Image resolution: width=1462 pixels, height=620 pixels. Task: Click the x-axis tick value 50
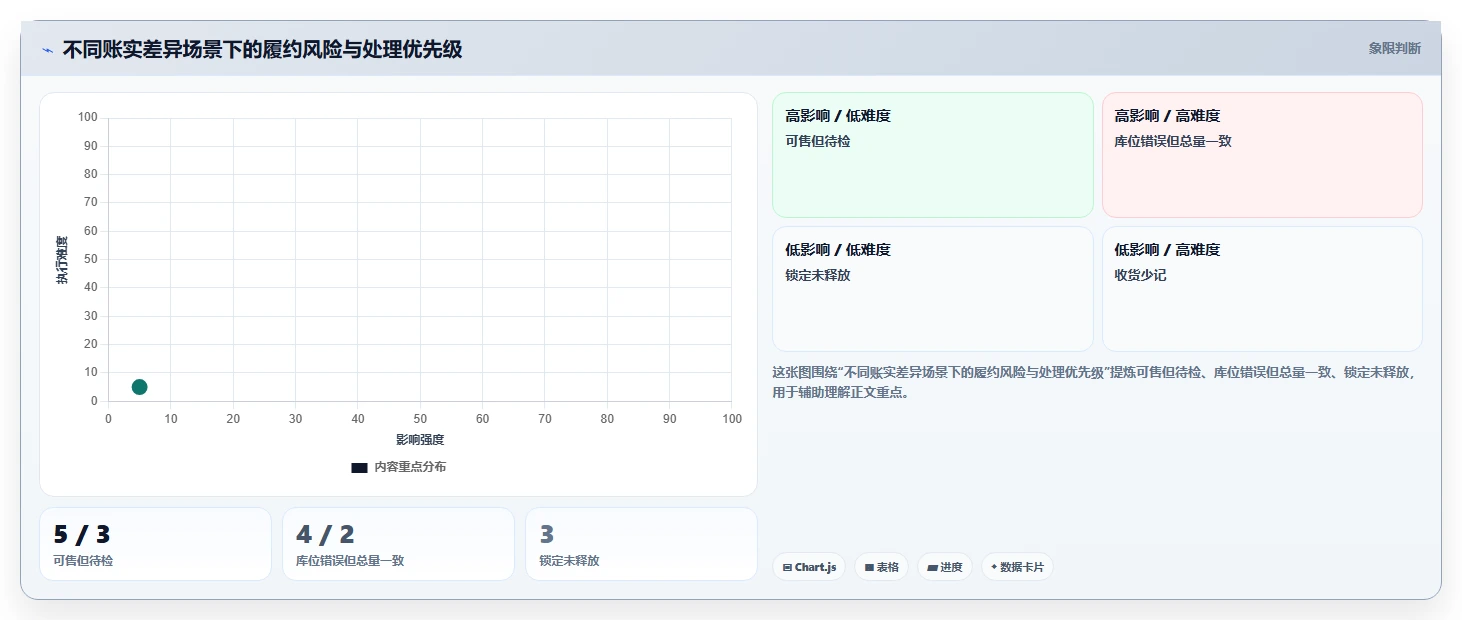[420, 419]
